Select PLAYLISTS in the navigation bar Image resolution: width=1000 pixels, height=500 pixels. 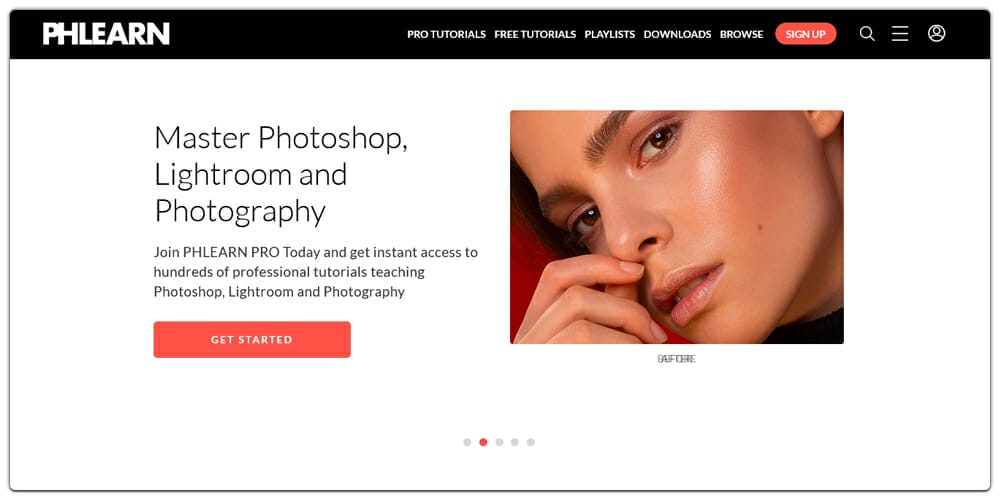coord(610,34)
